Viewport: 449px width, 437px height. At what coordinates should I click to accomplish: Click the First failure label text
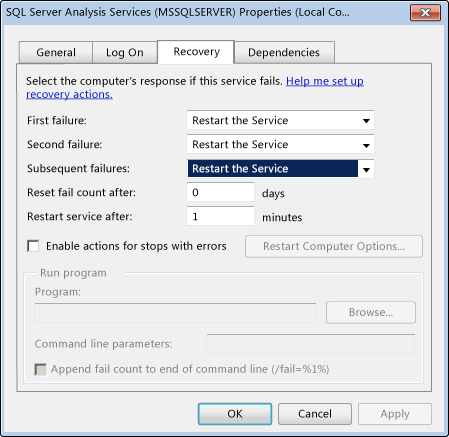57,120
